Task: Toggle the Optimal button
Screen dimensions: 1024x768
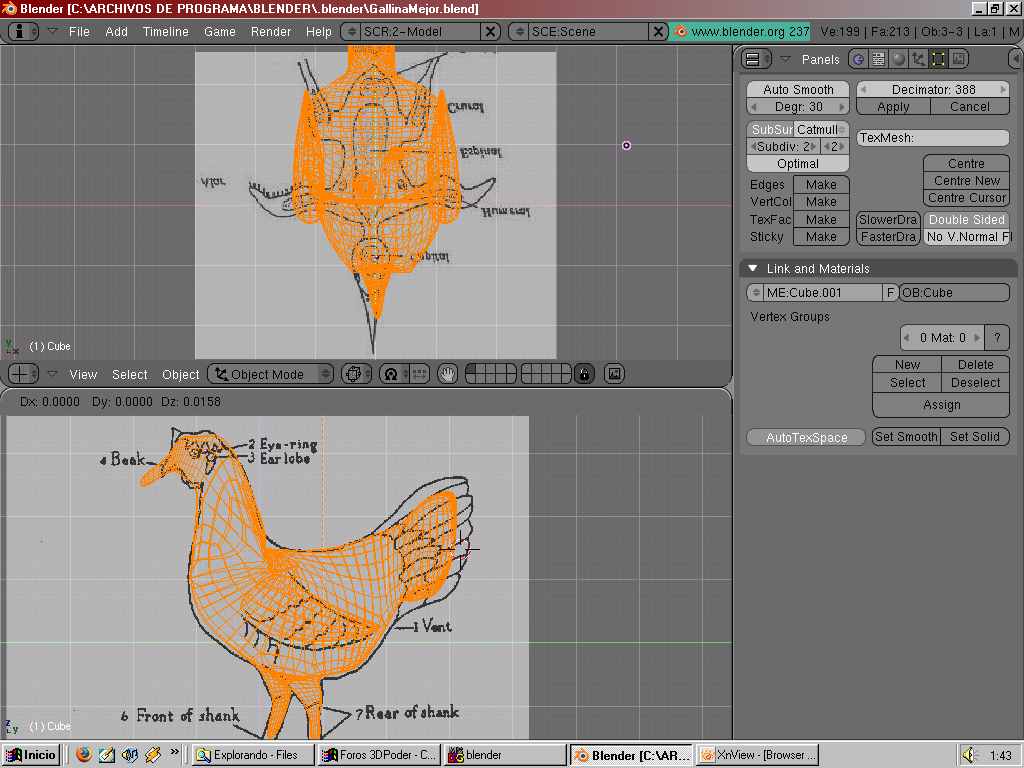Action: pyautogui.click(x=798, y=163)
